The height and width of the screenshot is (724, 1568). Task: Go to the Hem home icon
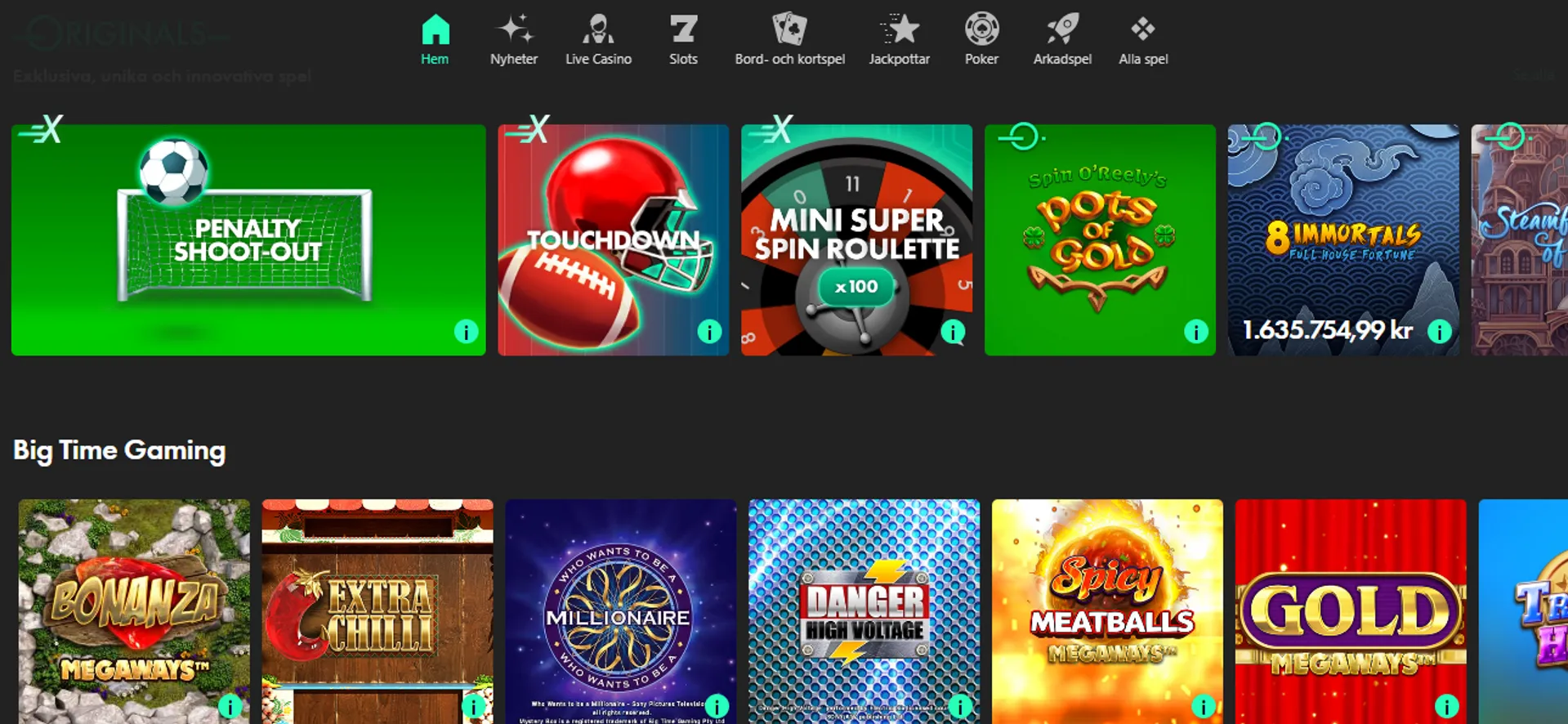[436, 29]
